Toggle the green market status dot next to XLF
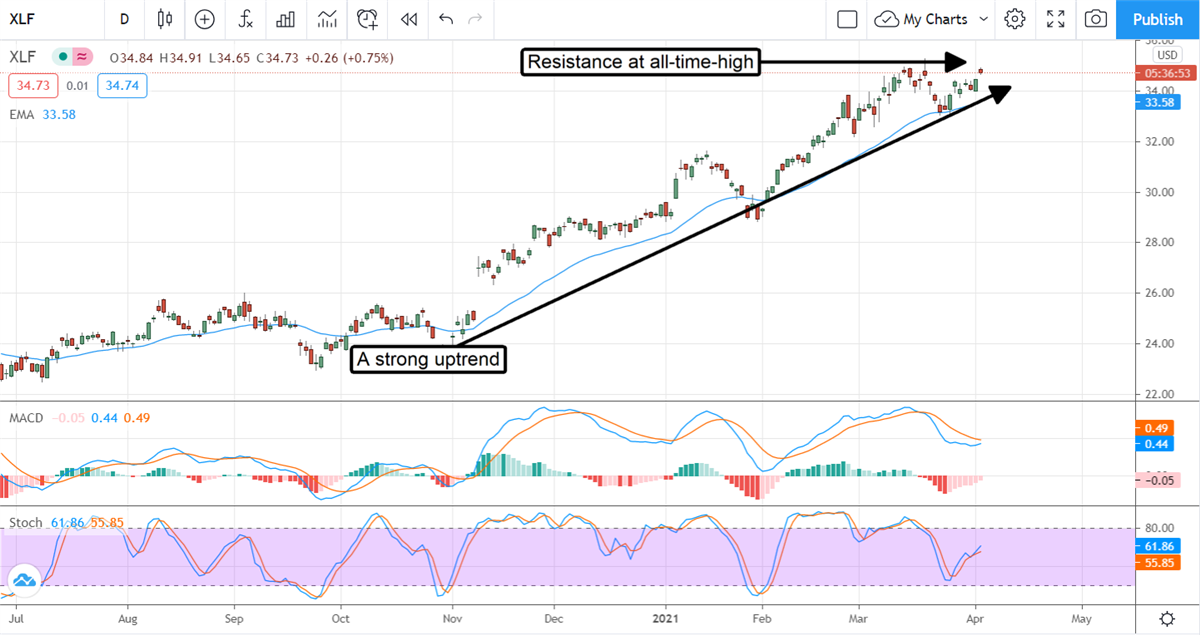 click(x=63, y=56)
